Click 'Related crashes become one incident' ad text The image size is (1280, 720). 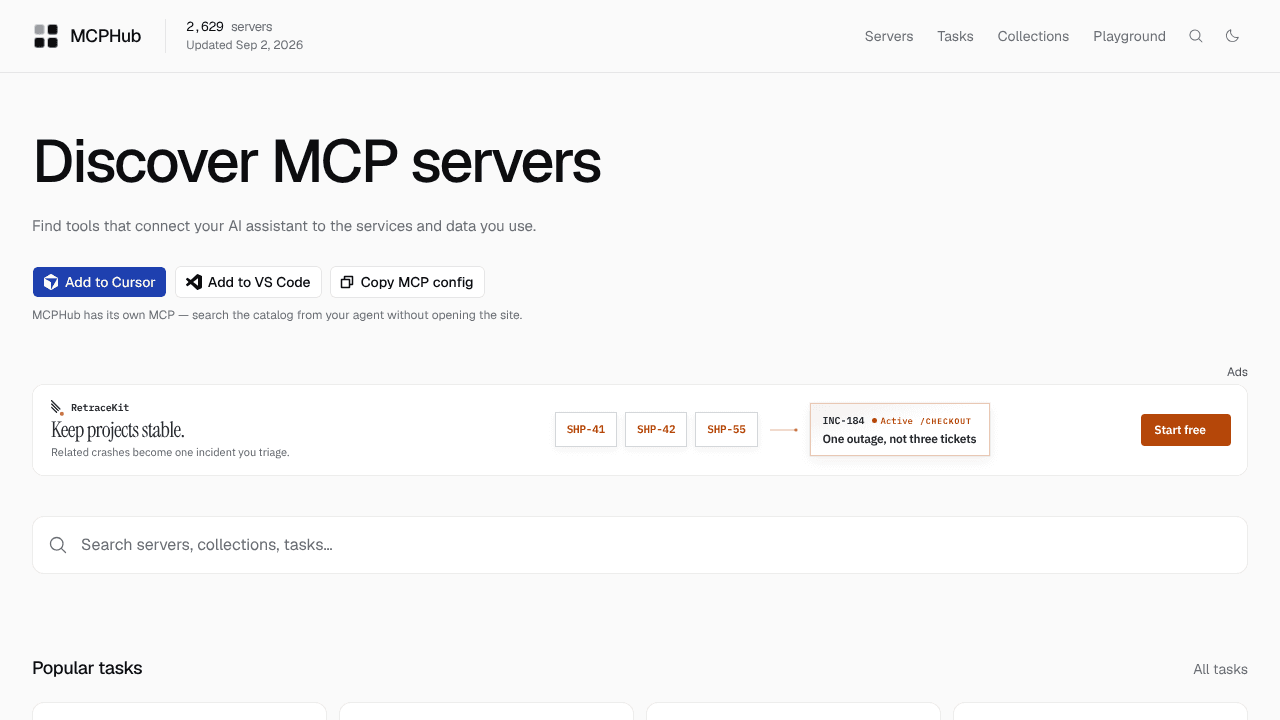170,453
